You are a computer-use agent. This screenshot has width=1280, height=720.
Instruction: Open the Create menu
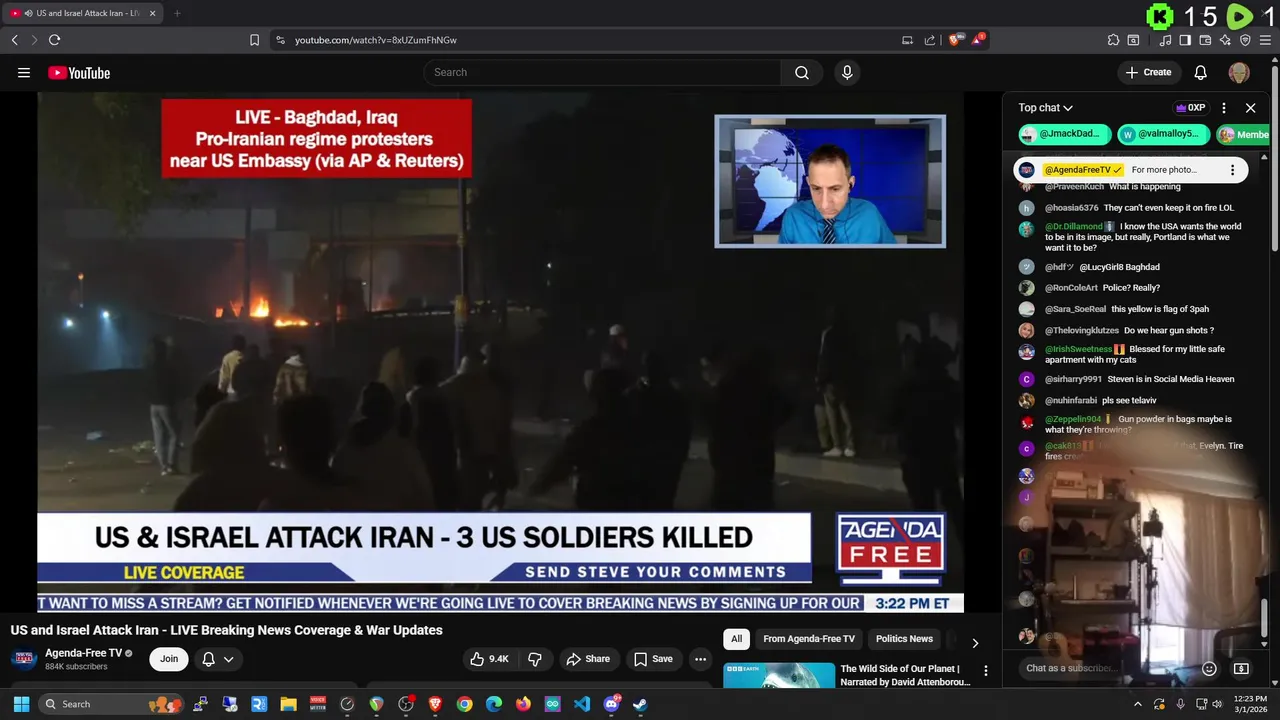(1148, 72)
